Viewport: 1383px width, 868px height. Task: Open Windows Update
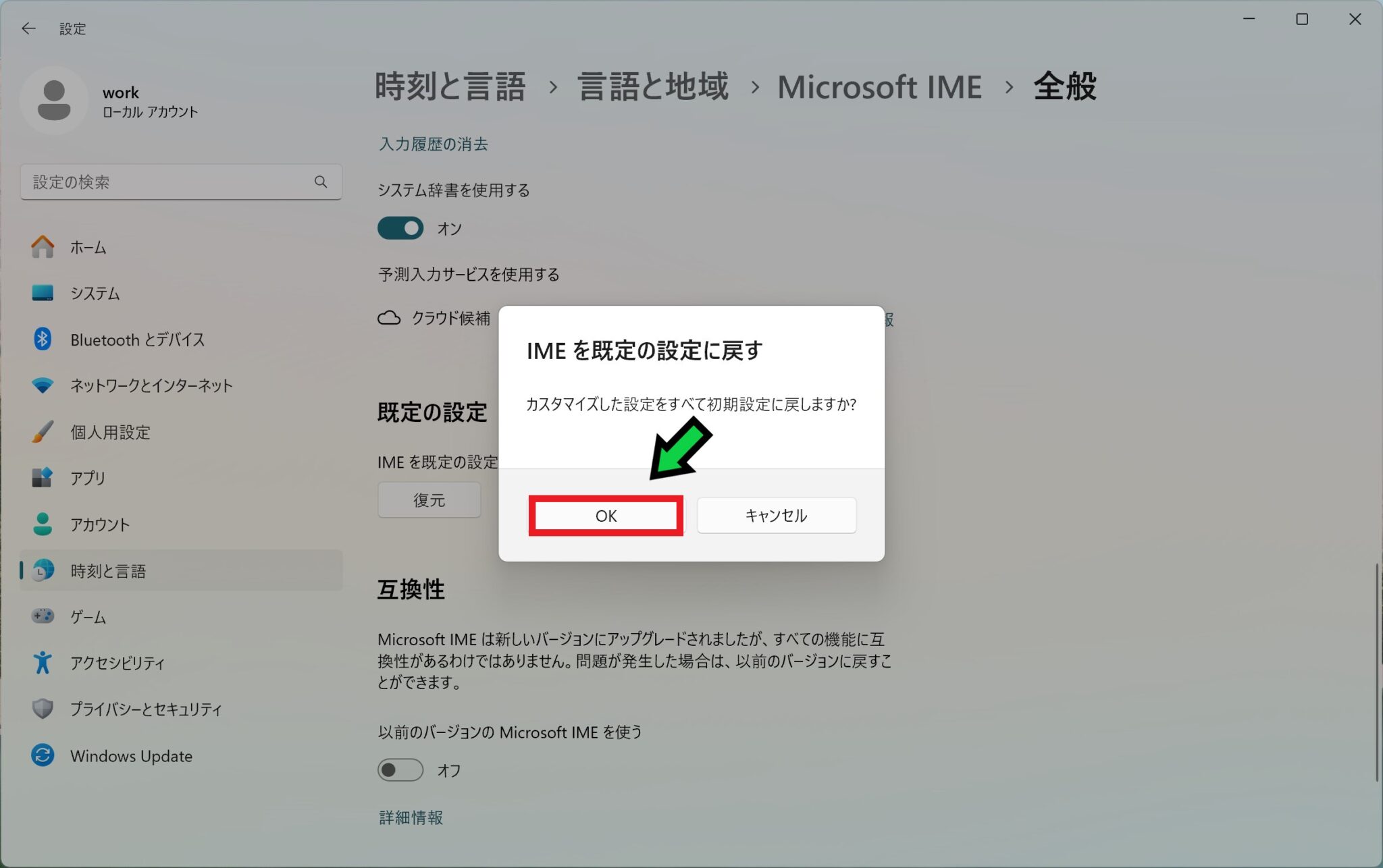click(x=130, y=755)
